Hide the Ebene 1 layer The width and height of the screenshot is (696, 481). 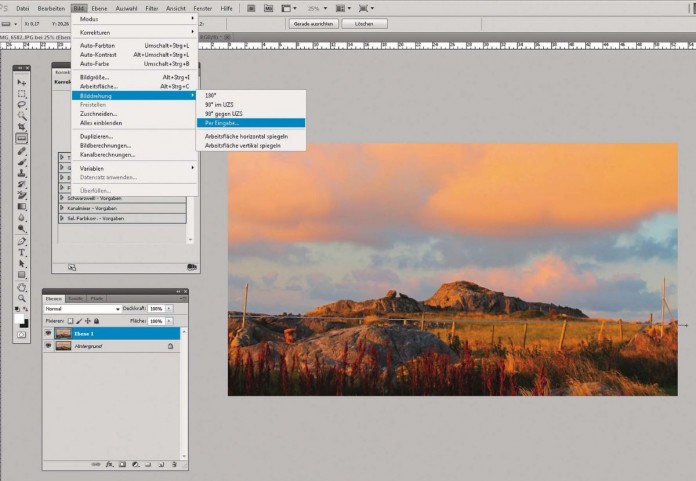48,333
